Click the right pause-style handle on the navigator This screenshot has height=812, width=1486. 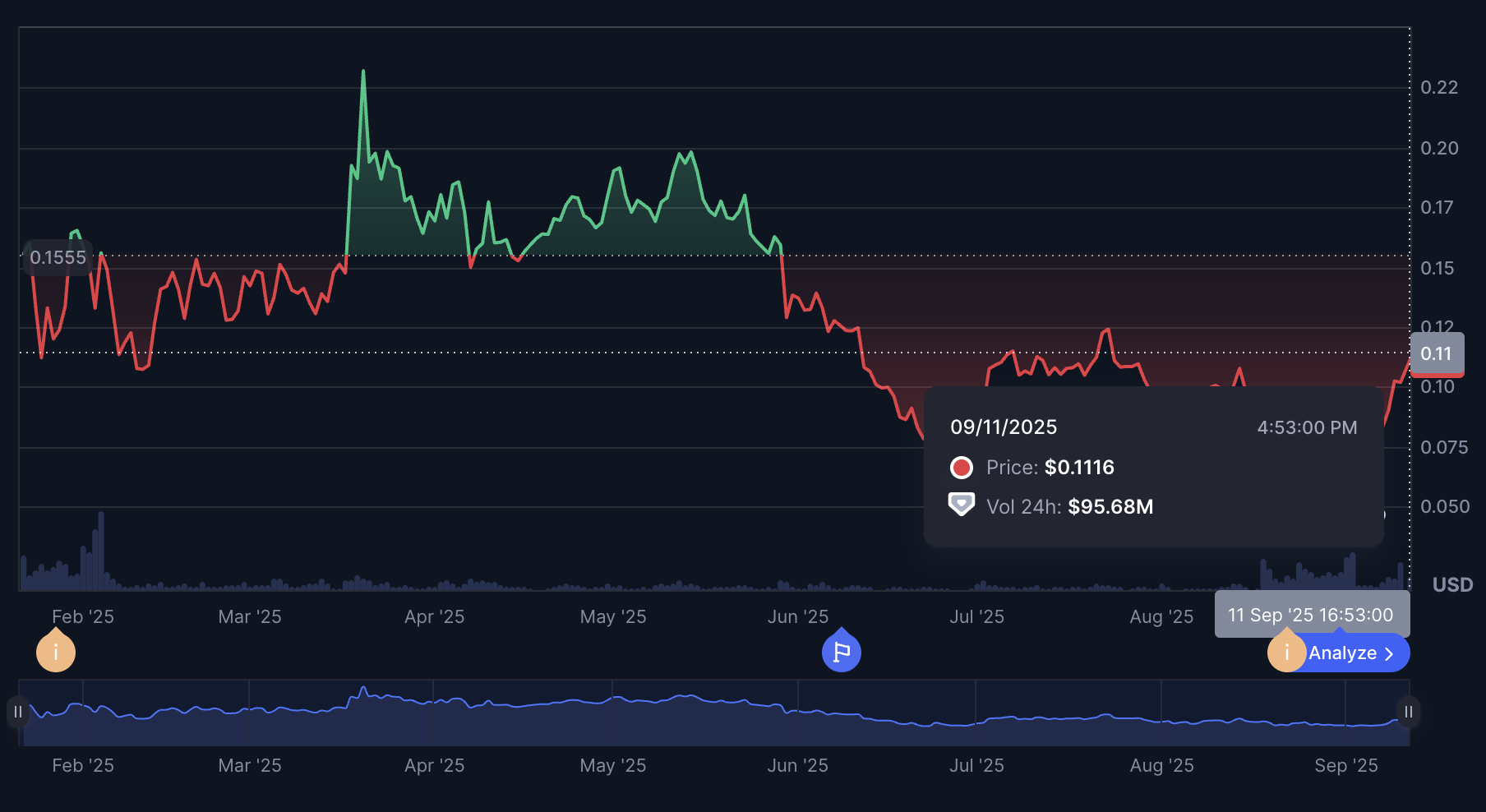pyautogui.click(x=1409, y=712)
